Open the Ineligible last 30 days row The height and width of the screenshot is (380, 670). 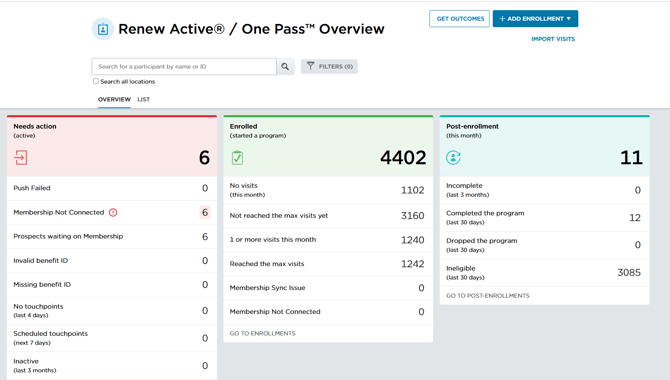pos(544,273)
